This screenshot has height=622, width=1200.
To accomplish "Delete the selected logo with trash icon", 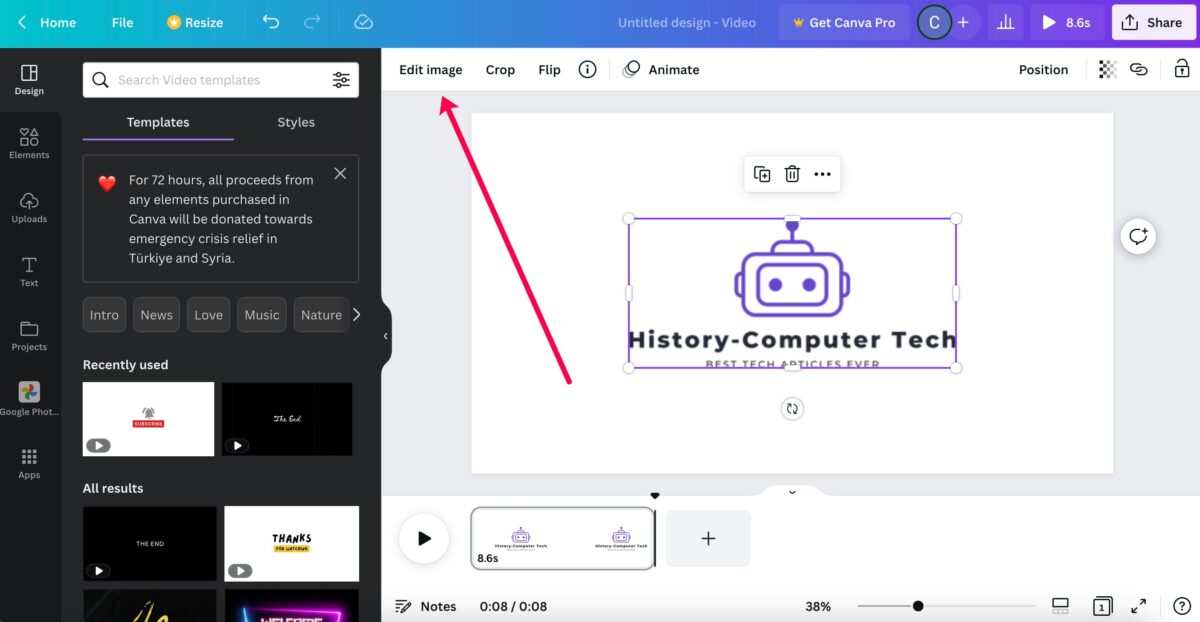I will pos(792,174).
